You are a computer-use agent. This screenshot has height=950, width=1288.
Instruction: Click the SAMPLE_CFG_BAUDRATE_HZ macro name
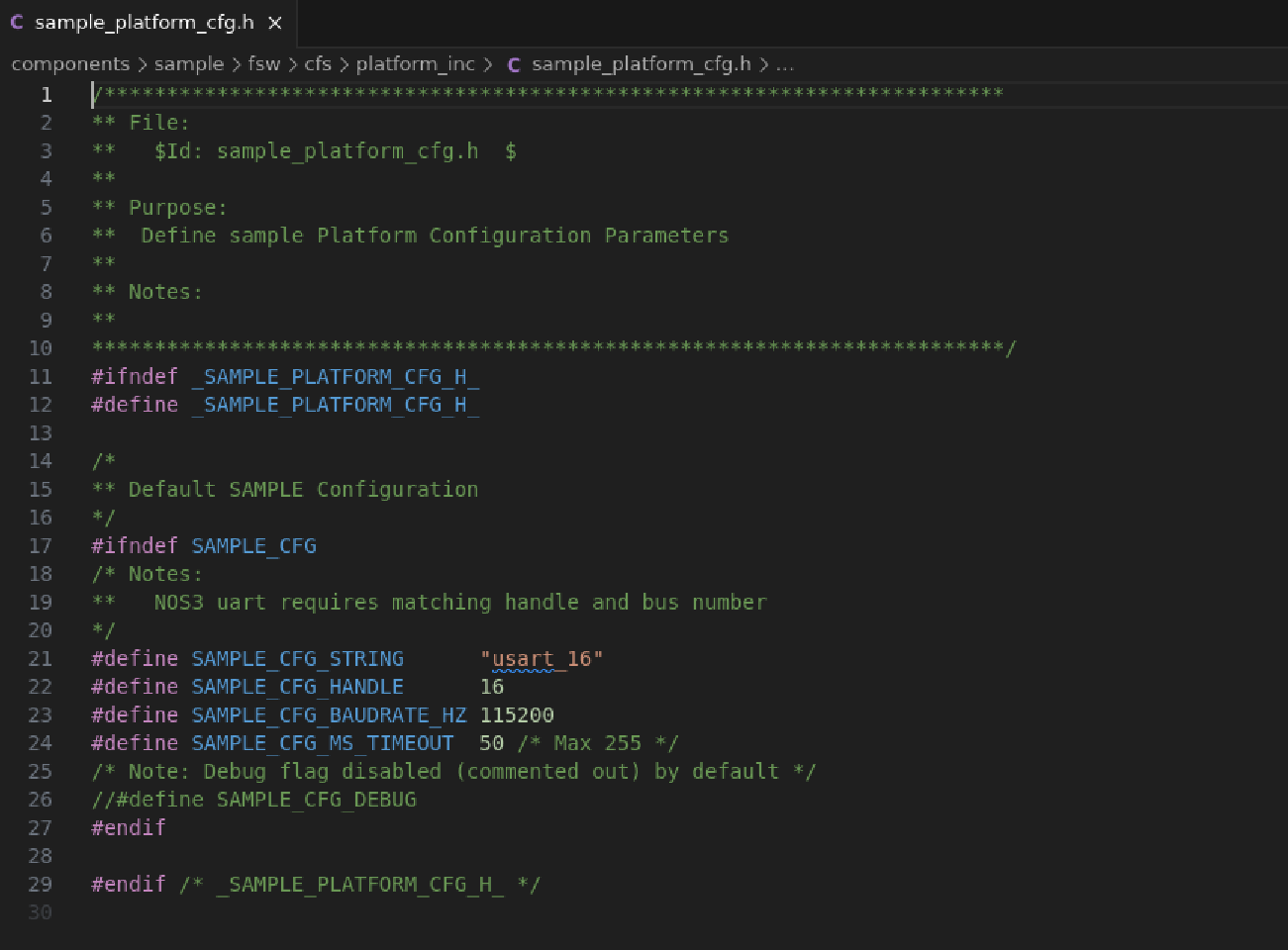click(329, 715)
